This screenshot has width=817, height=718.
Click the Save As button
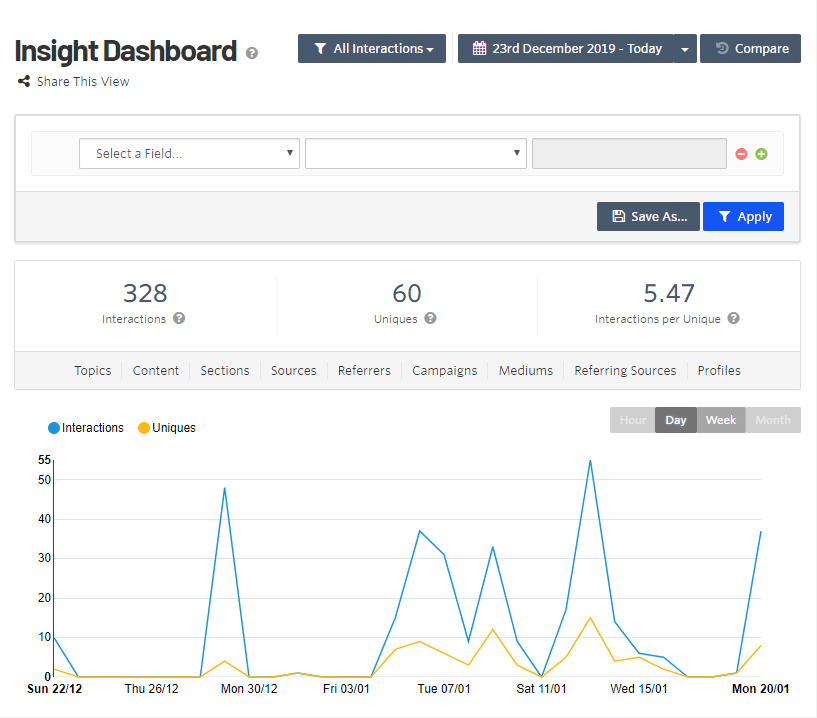[648, 217]
